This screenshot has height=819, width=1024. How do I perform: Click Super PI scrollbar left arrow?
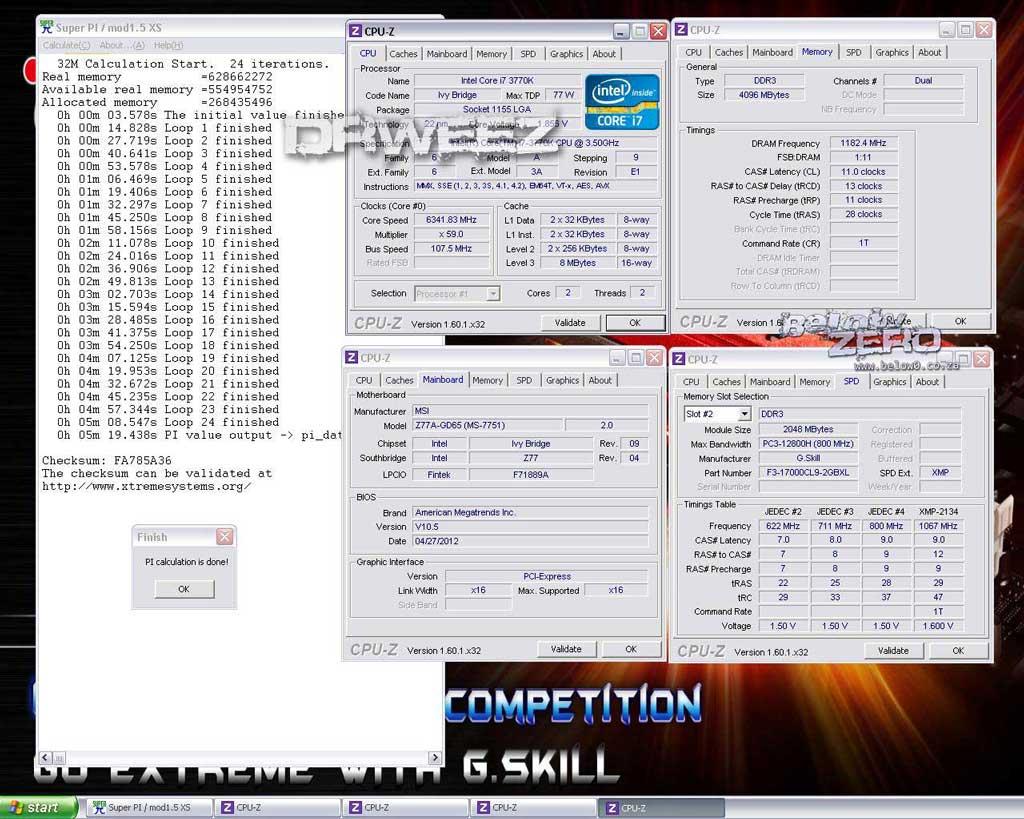[45, 758]
